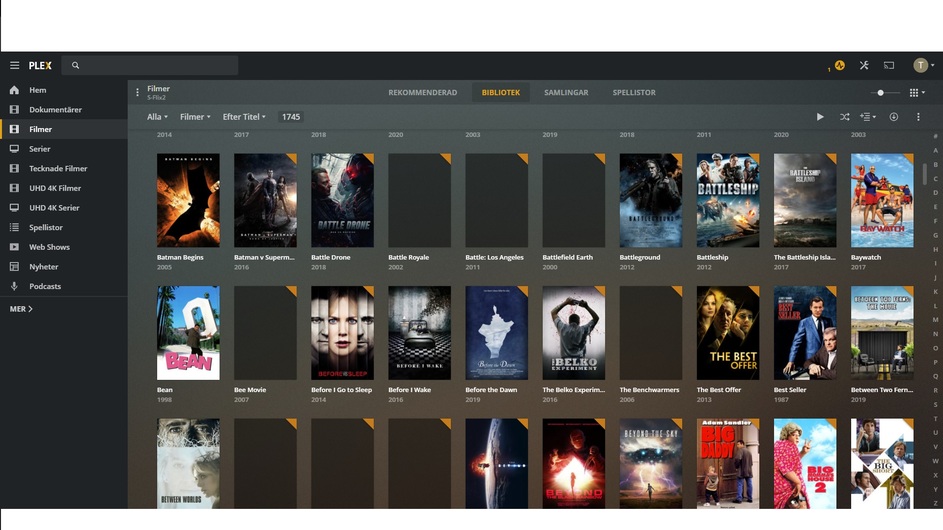Open the Filmer type dropdown

click(x=195, y=117)
